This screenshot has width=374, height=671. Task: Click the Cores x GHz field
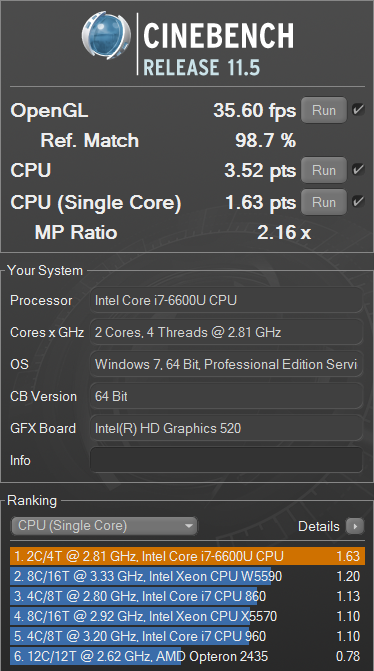226,332
